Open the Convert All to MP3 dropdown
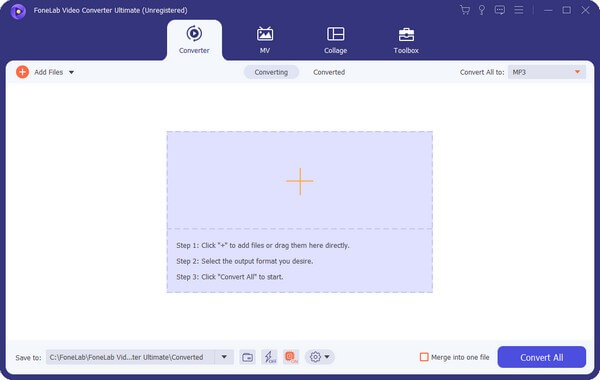 546,72
